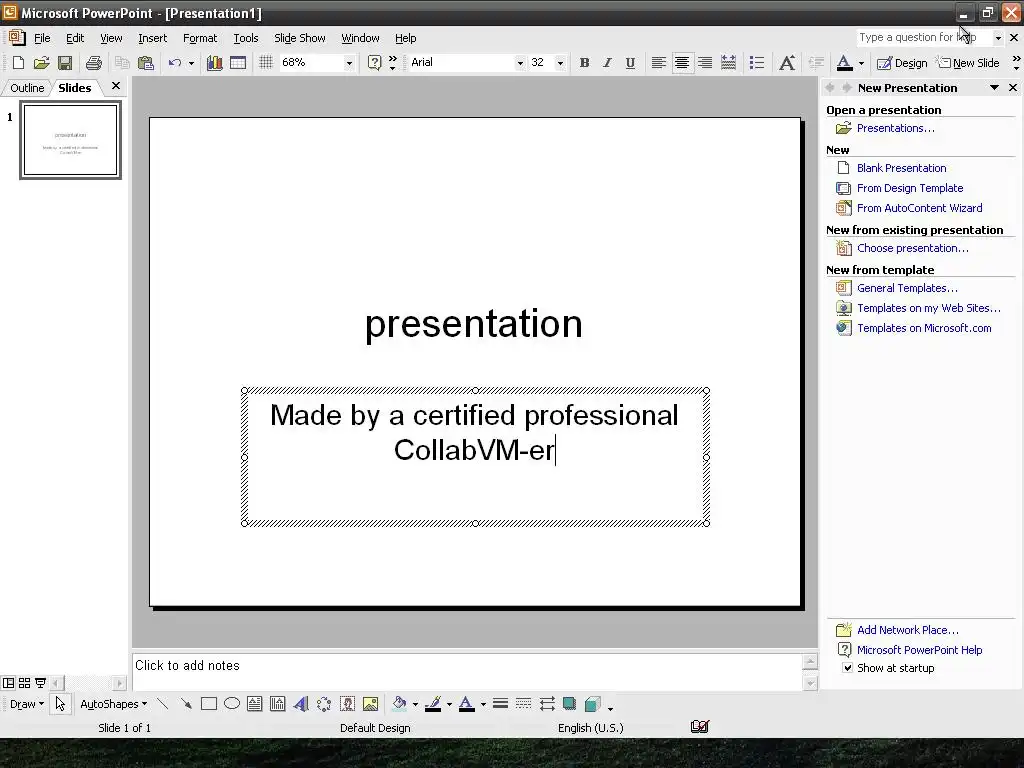Open the Slide Show menu

click(x=300, y=38)
